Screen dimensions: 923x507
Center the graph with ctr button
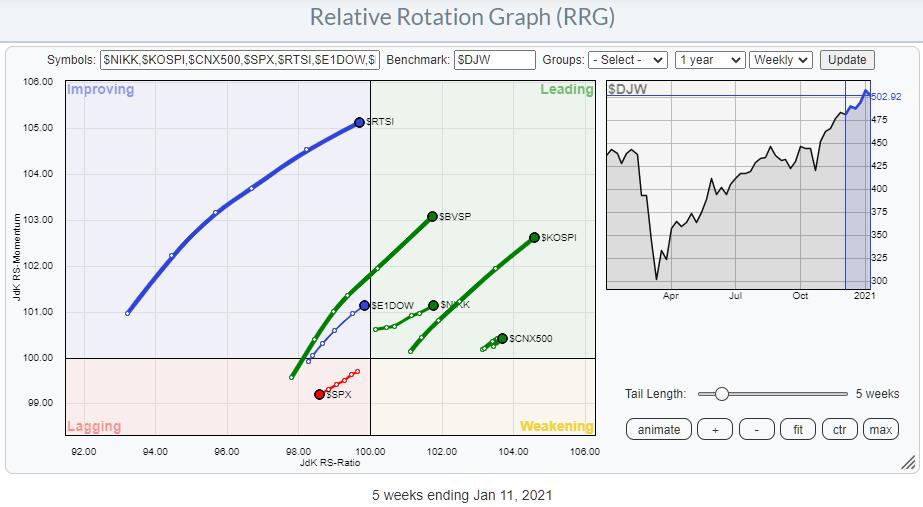(840, 429)
